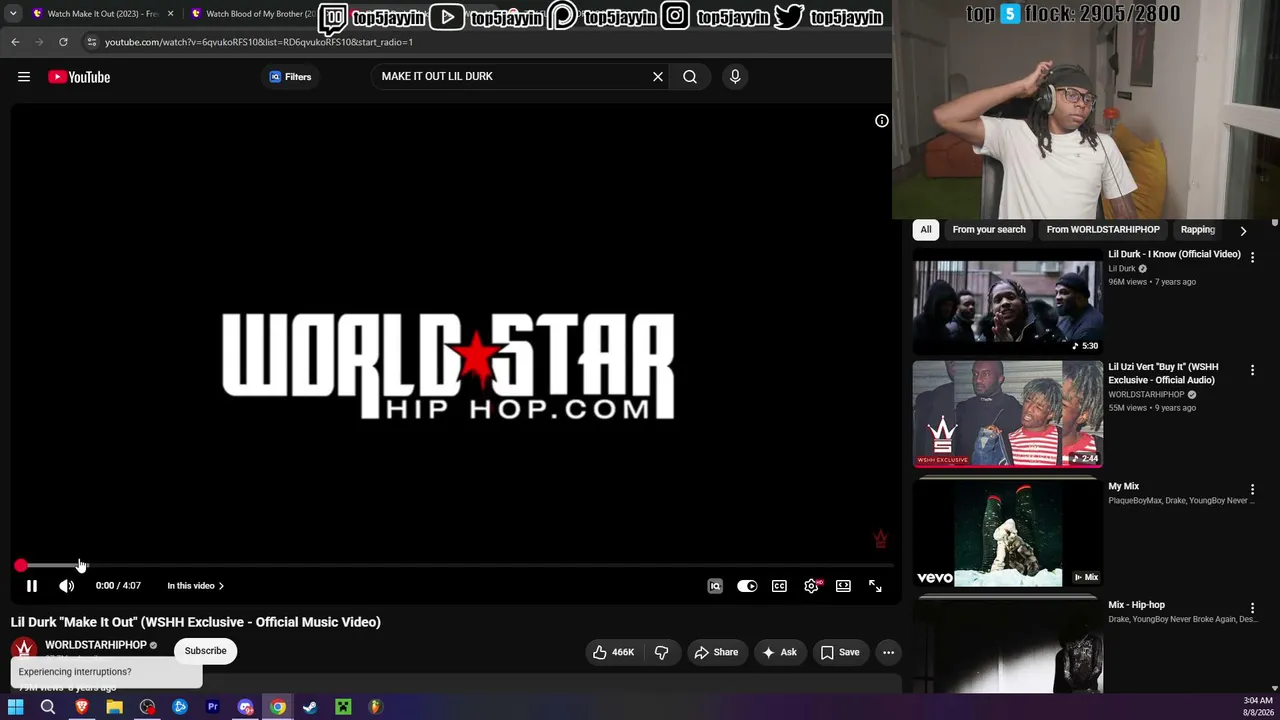Reload the page
1280x720 pixels.
pos(63,42)
